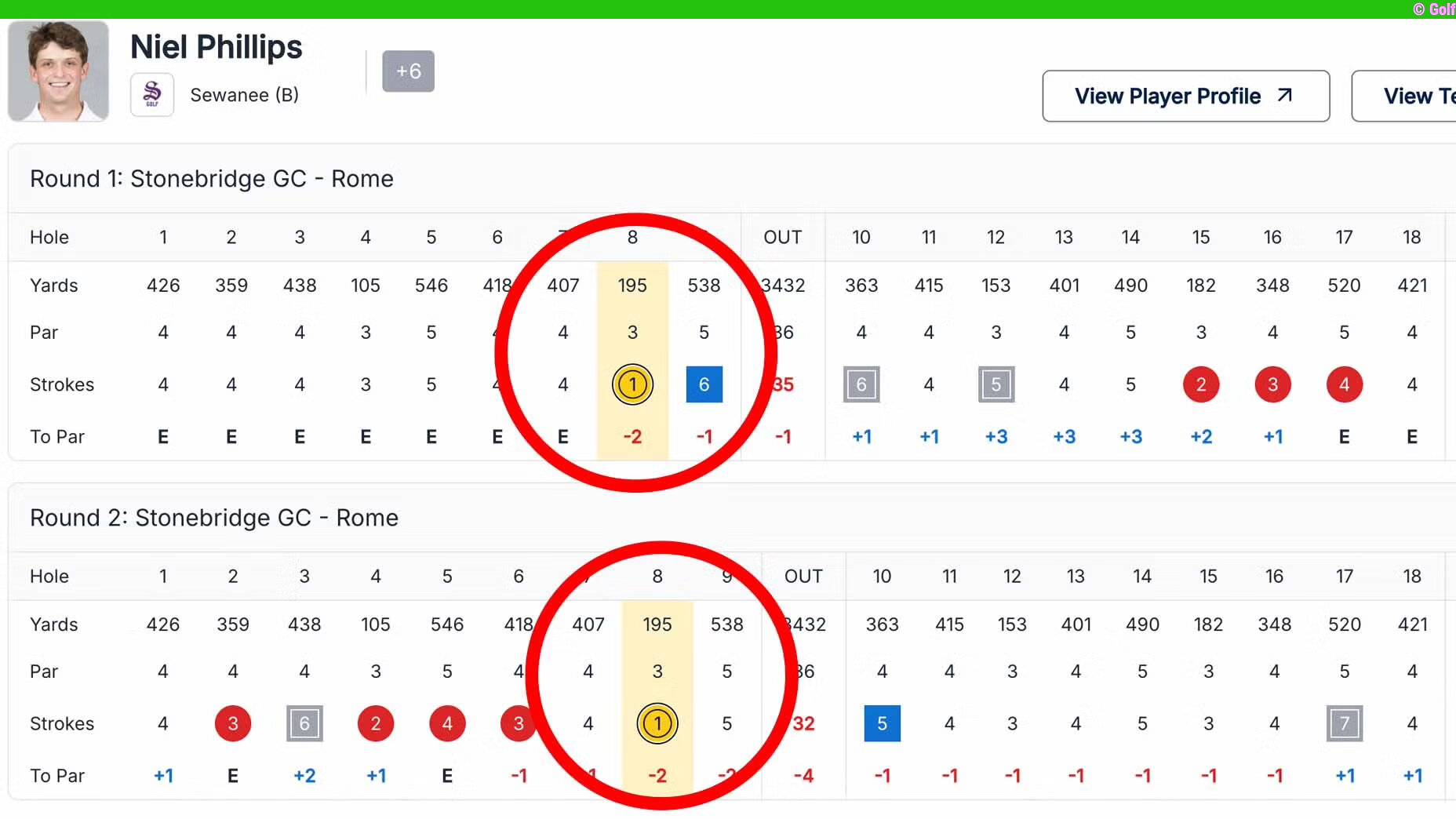Click the Sewanee team logo icon
This screenshot has width=1456, height=819.
click(152, 95)
